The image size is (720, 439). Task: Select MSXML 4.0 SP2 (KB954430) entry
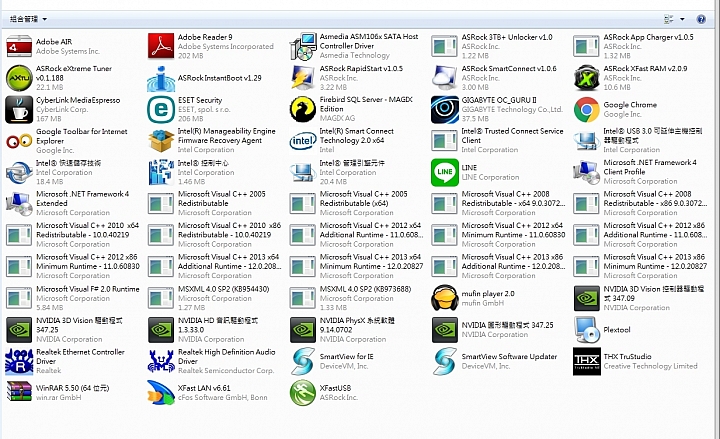click(209, 298)
